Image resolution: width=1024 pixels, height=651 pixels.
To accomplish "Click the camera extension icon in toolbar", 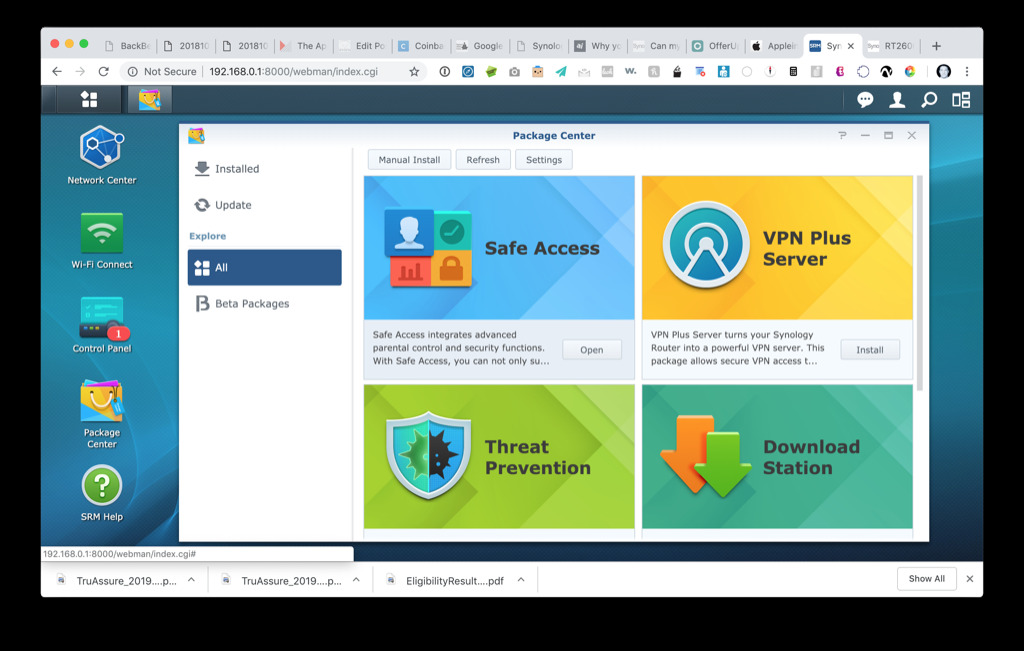I will pyautogui.click(x=515, y=71).
